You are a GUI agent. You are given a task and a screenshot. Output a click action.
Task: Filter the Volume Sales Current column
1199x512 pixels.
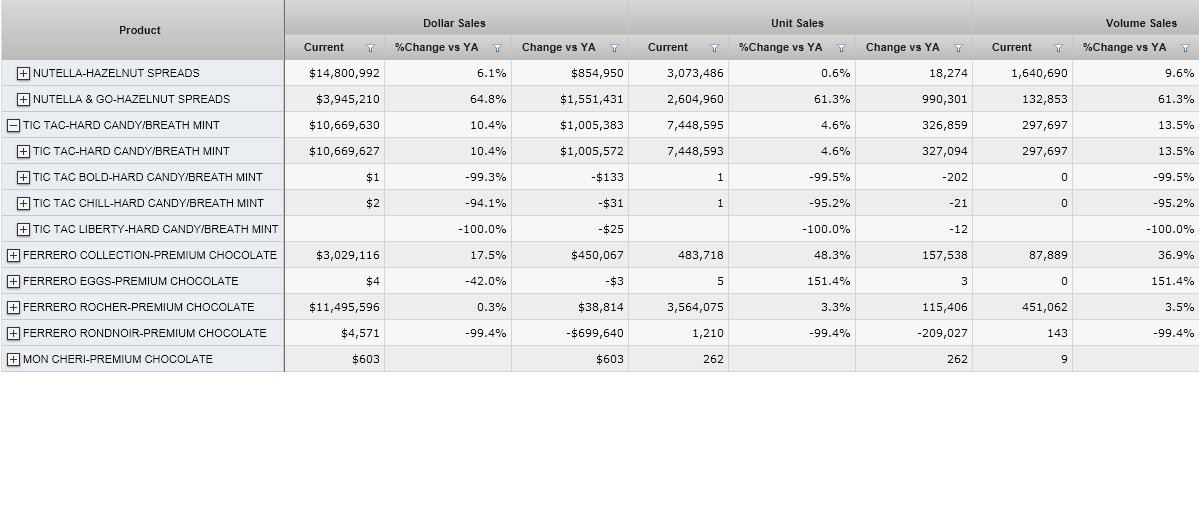pos(1059,48)
